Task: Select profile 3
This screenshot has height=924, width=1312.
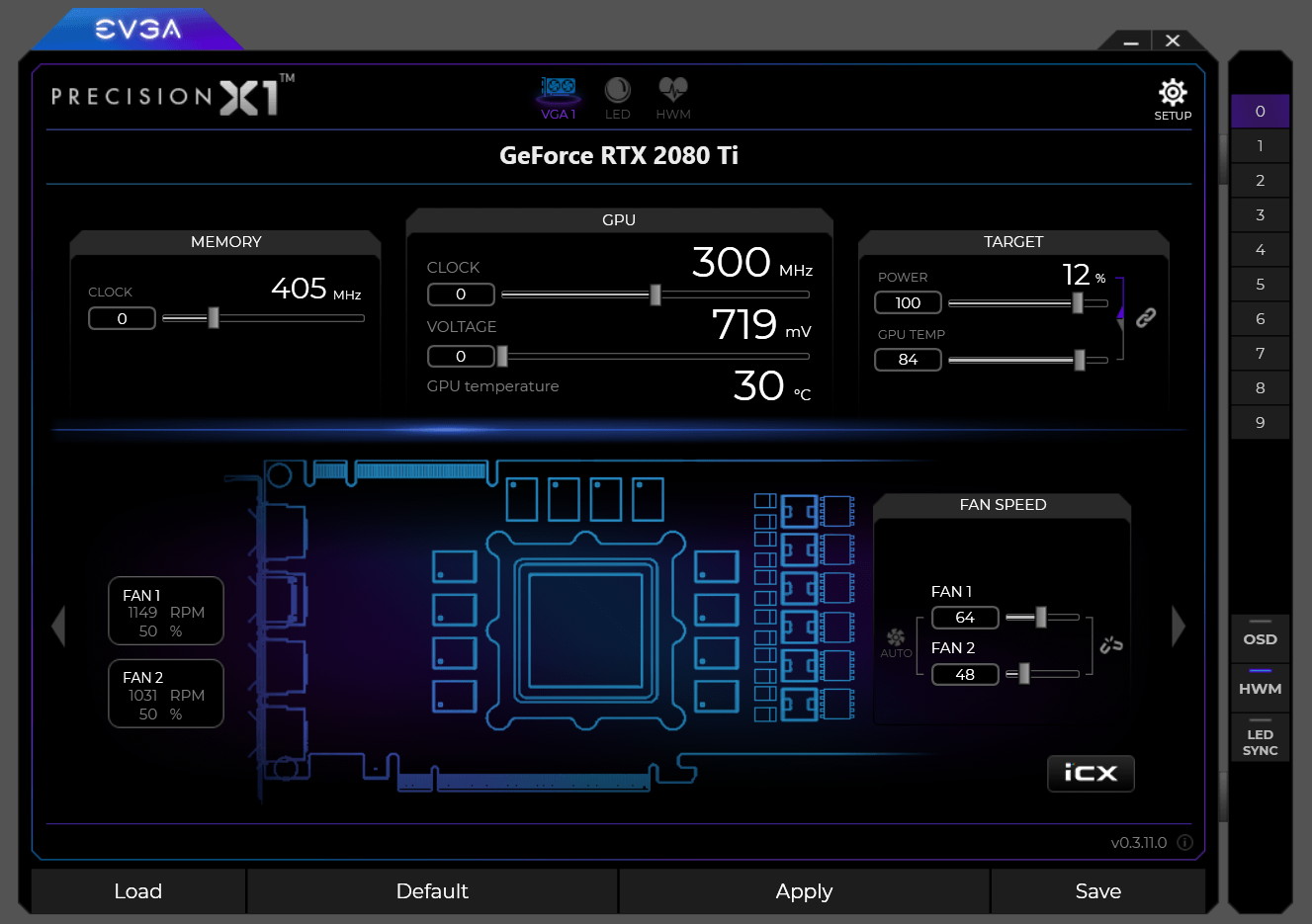Action: [1260, 214]
